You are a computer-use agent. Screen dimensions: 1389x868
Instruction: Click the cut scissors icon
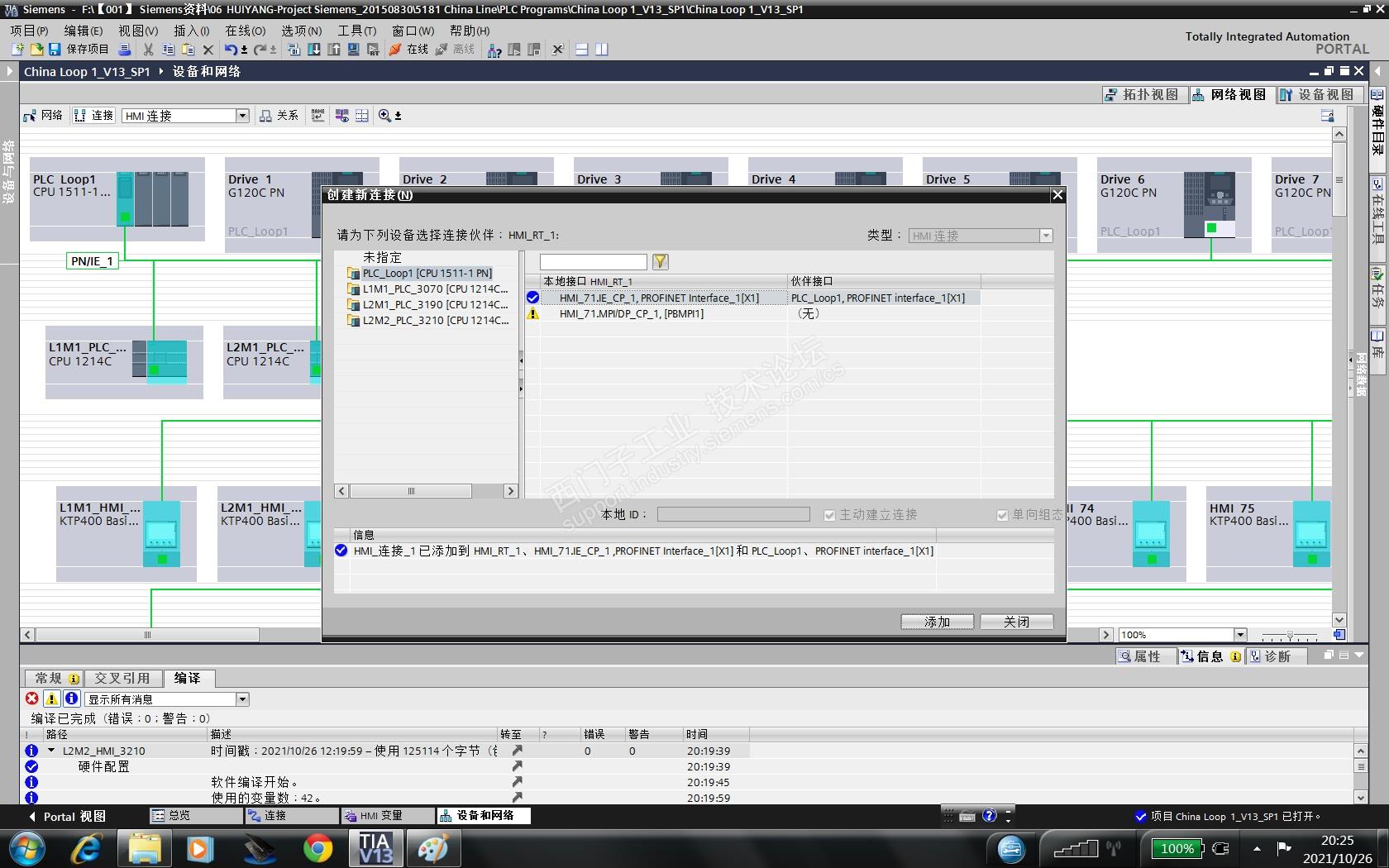tap(148, 50)
